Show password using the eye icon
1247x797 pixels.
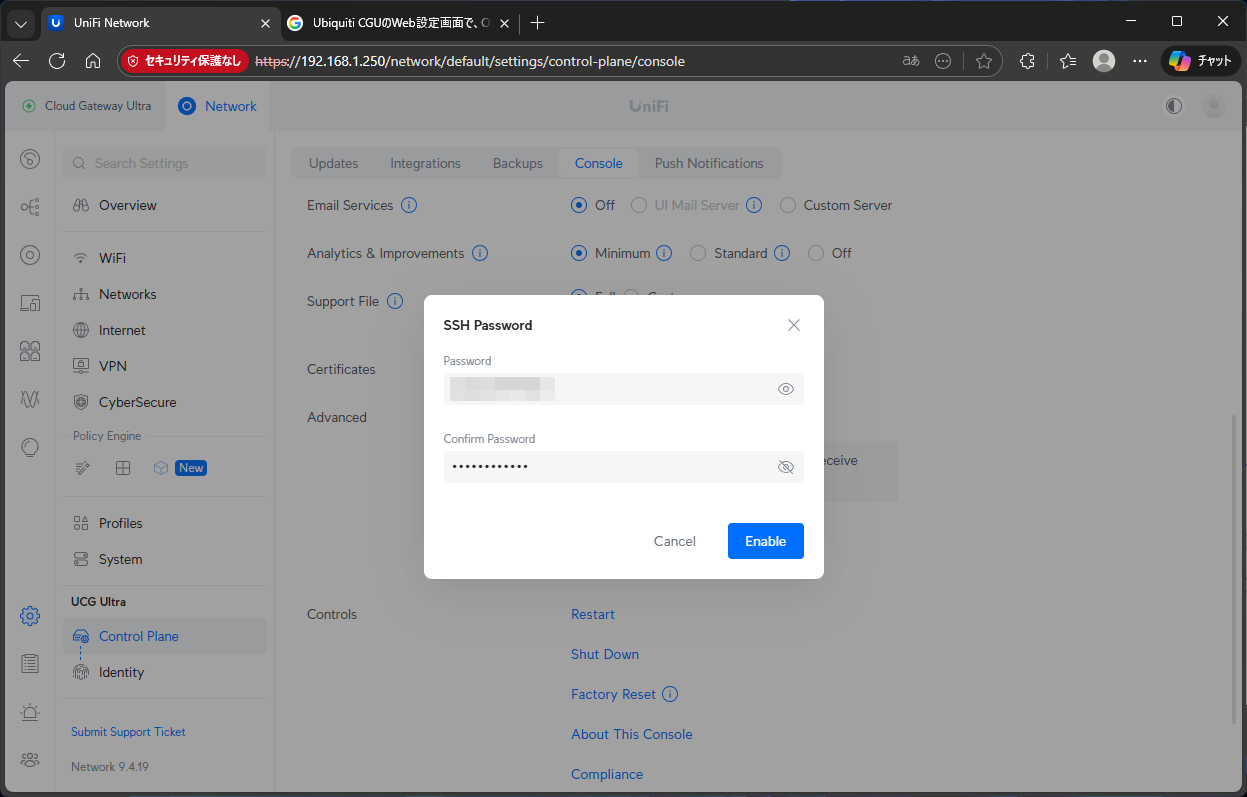(x=785, y=389)
